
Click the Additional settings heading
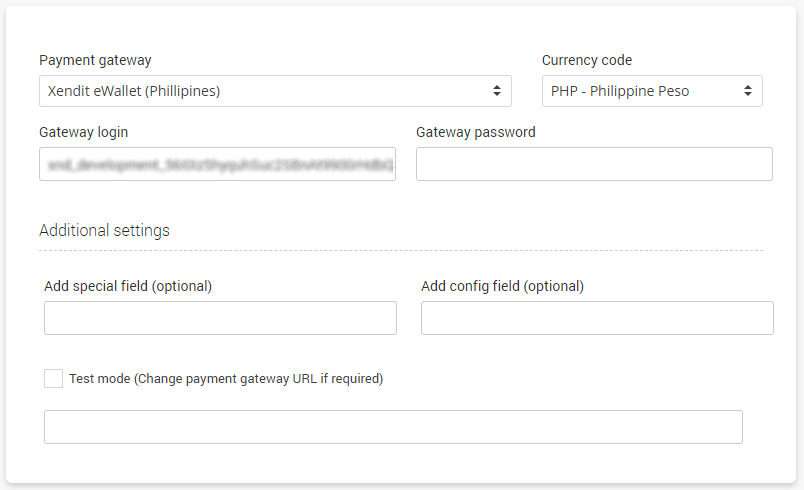click(x=104, y=230)
